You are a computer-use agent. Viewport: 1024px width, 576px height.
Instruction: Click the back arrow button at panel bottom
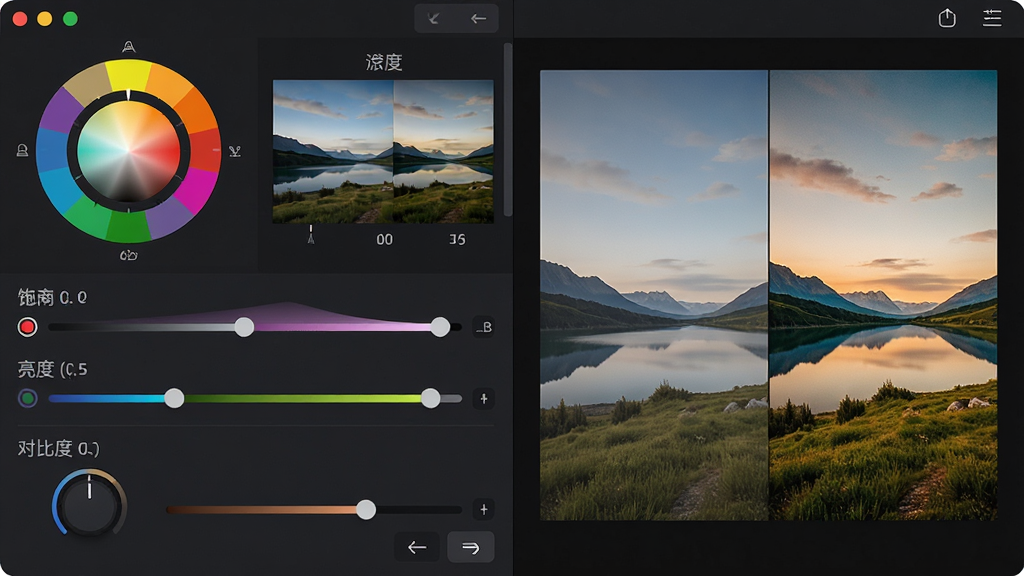coord(417,547)
